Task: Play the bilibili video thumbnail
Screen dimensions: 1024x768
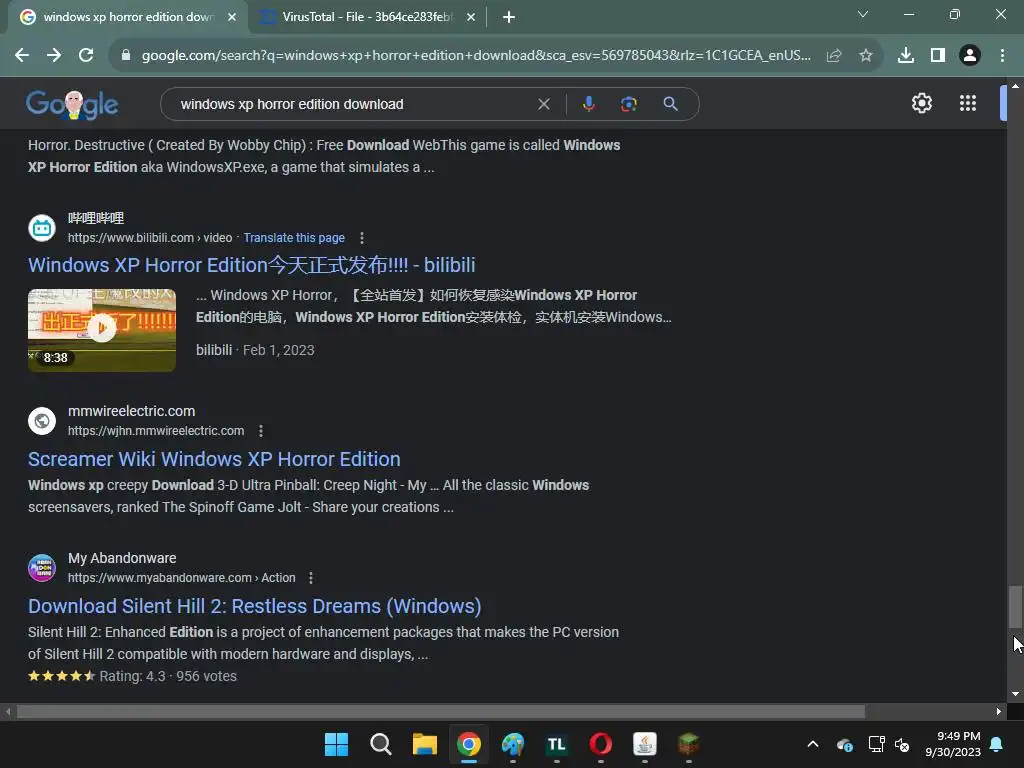Action: [102, 330]
